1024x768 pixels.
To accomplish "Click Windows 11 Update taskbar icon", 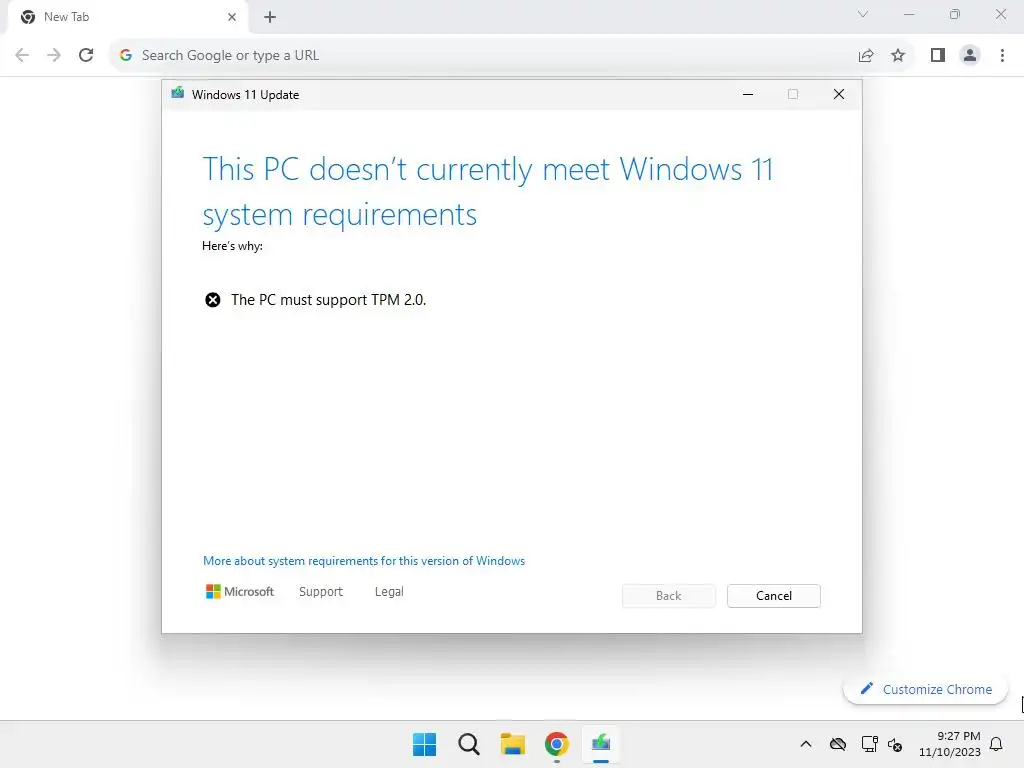I will [601, 744].
